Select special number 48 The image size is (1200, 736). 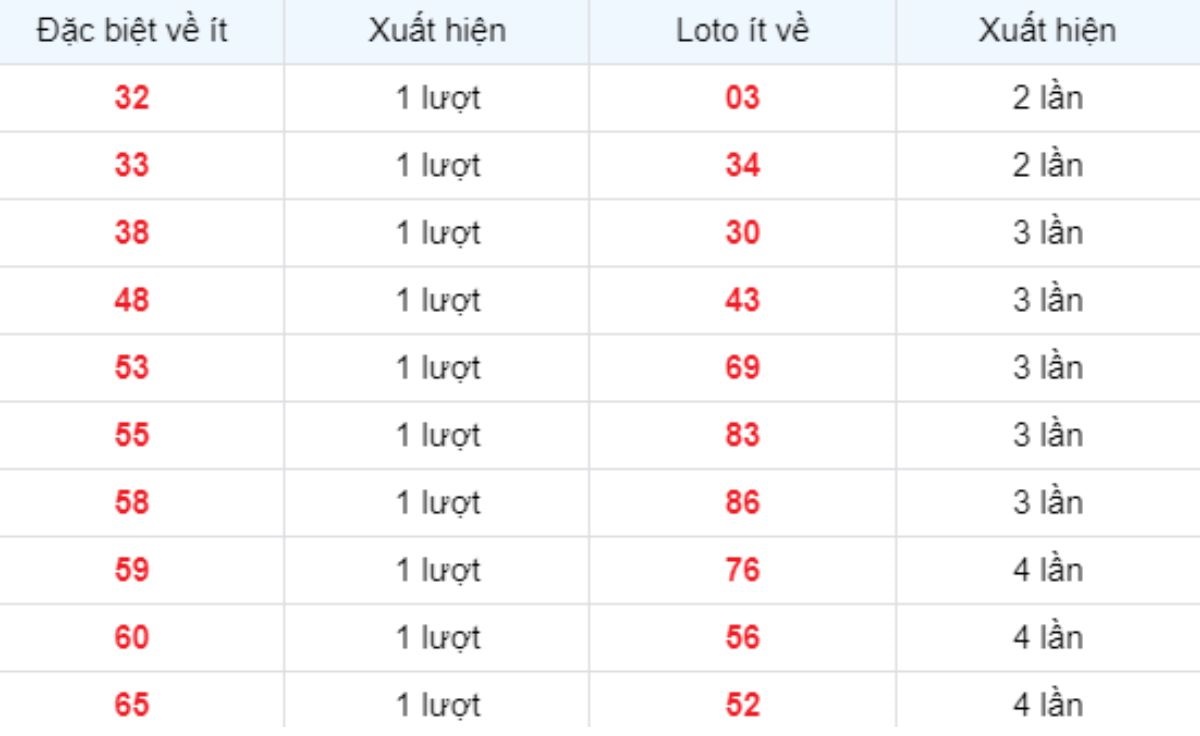point(132,300)
